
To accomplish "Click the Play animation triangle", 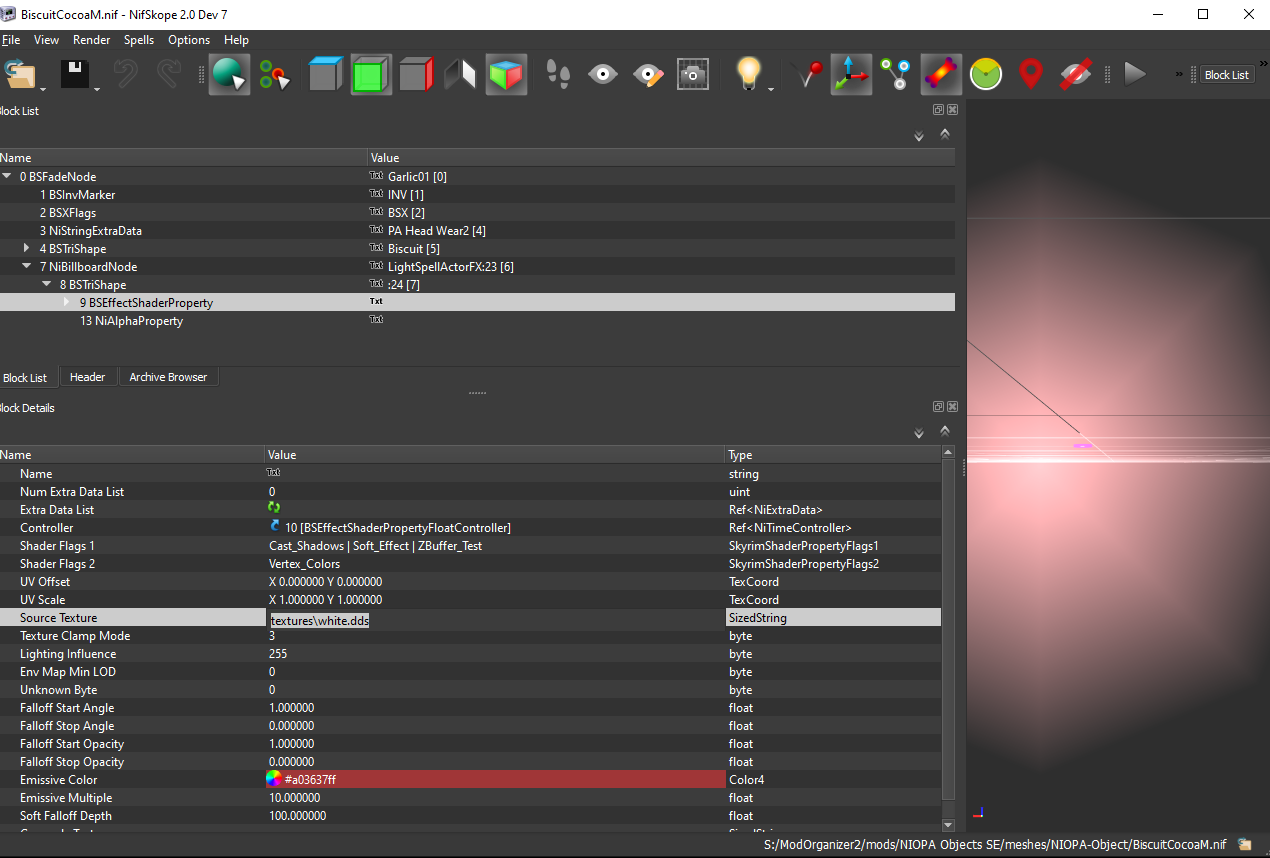I will [1134, 74].
